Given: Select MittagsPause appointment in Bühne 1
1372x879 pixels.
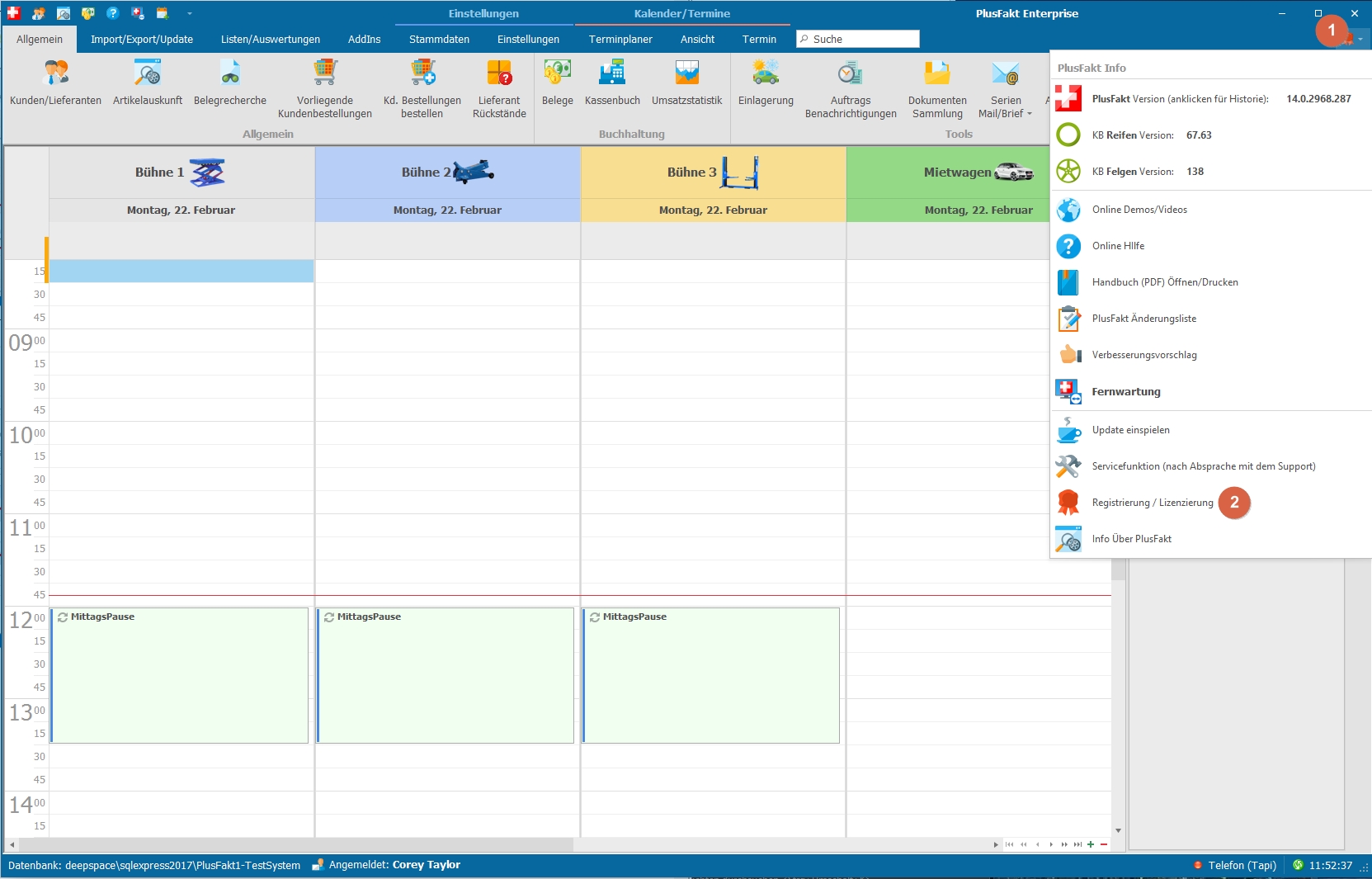Looking at the screenshot, I should pyautogui.click(x=179, y=675).
